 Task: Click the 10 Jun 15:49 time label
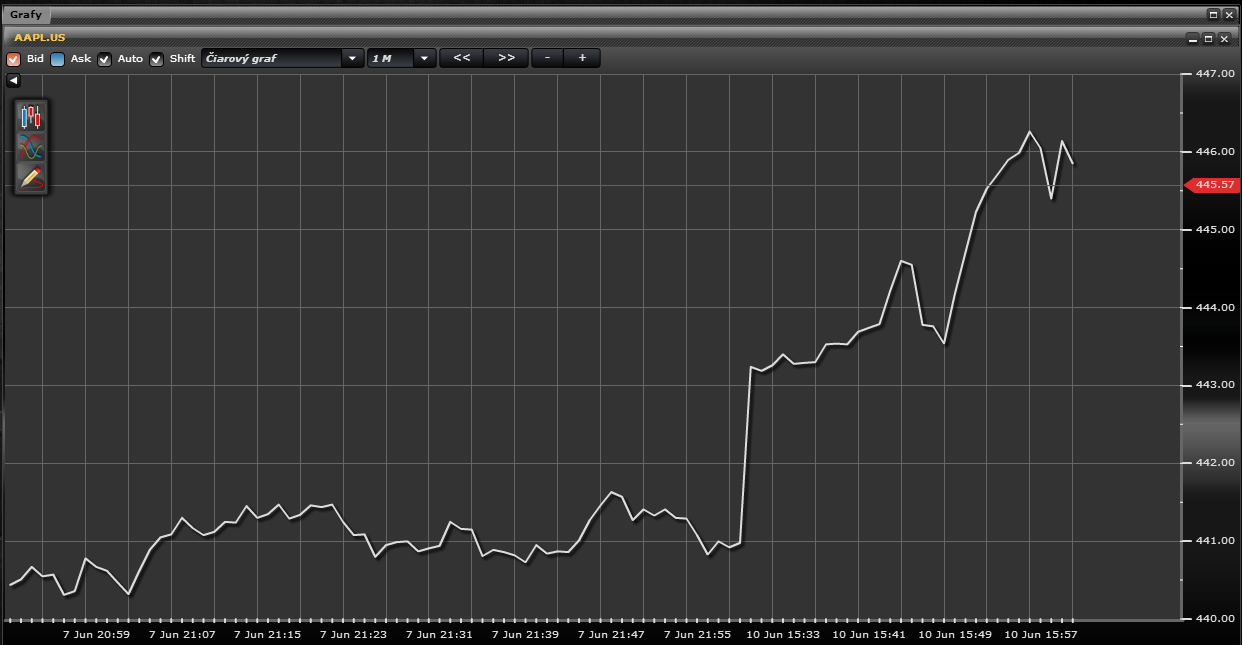(x=956, y=634)
